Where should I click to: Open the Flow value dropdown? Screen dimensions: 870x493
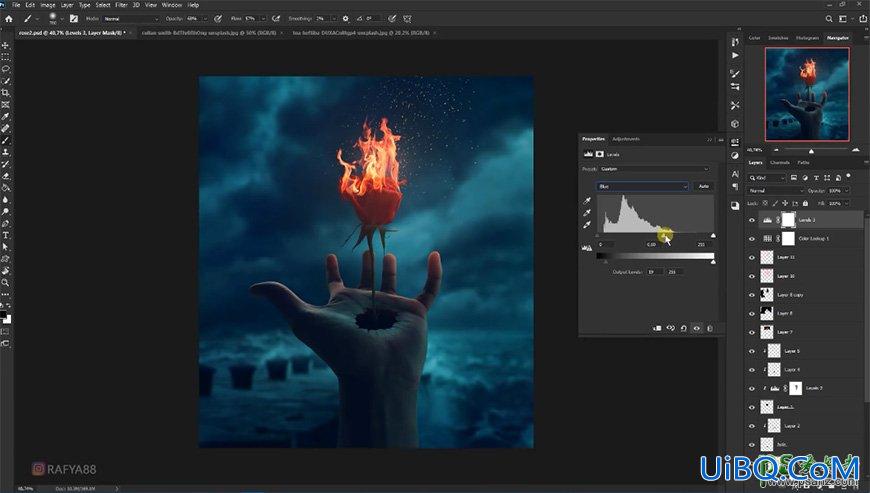pos(263,19)
